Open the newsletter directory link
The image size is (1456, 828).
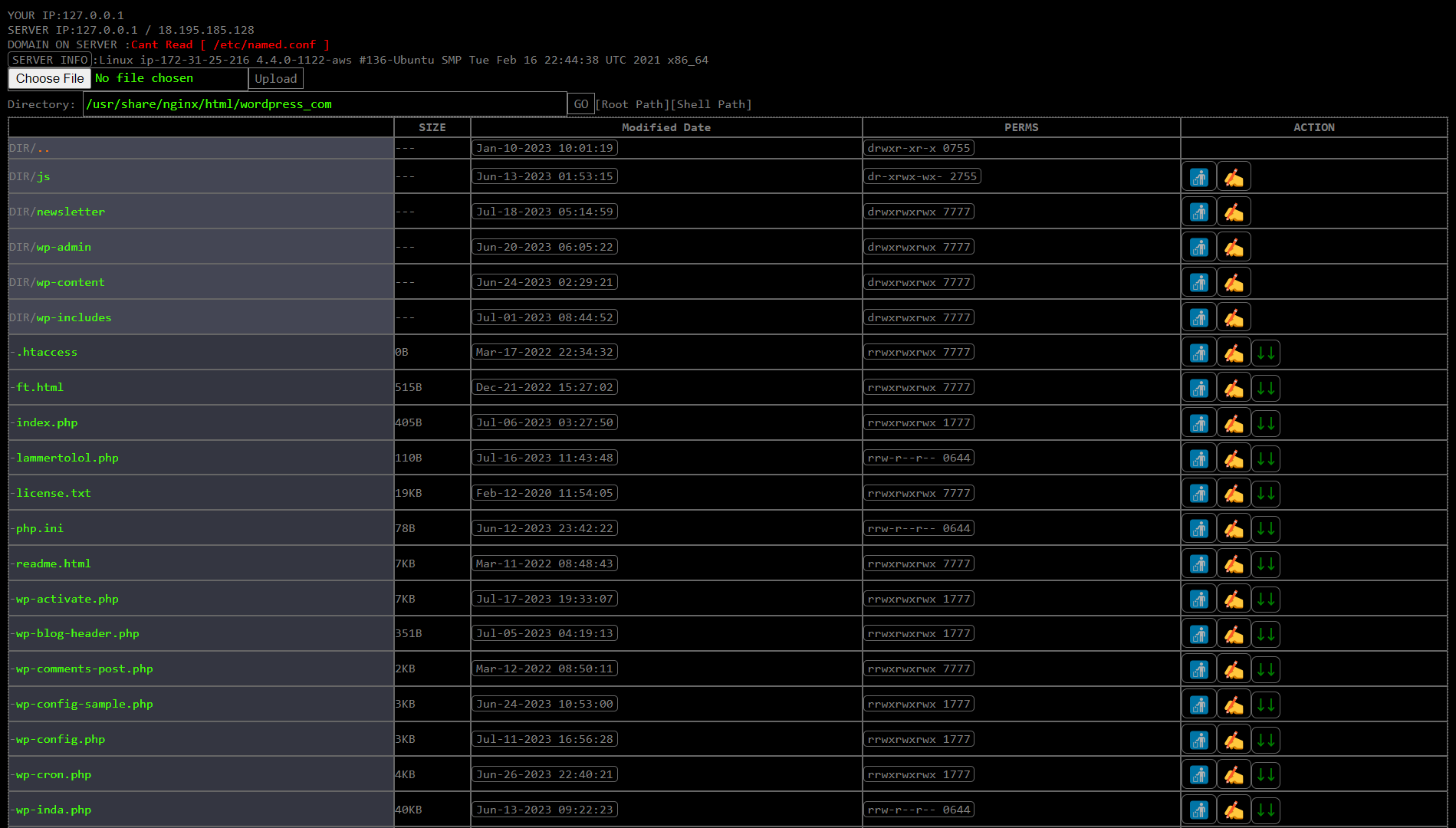click(71, 212)
